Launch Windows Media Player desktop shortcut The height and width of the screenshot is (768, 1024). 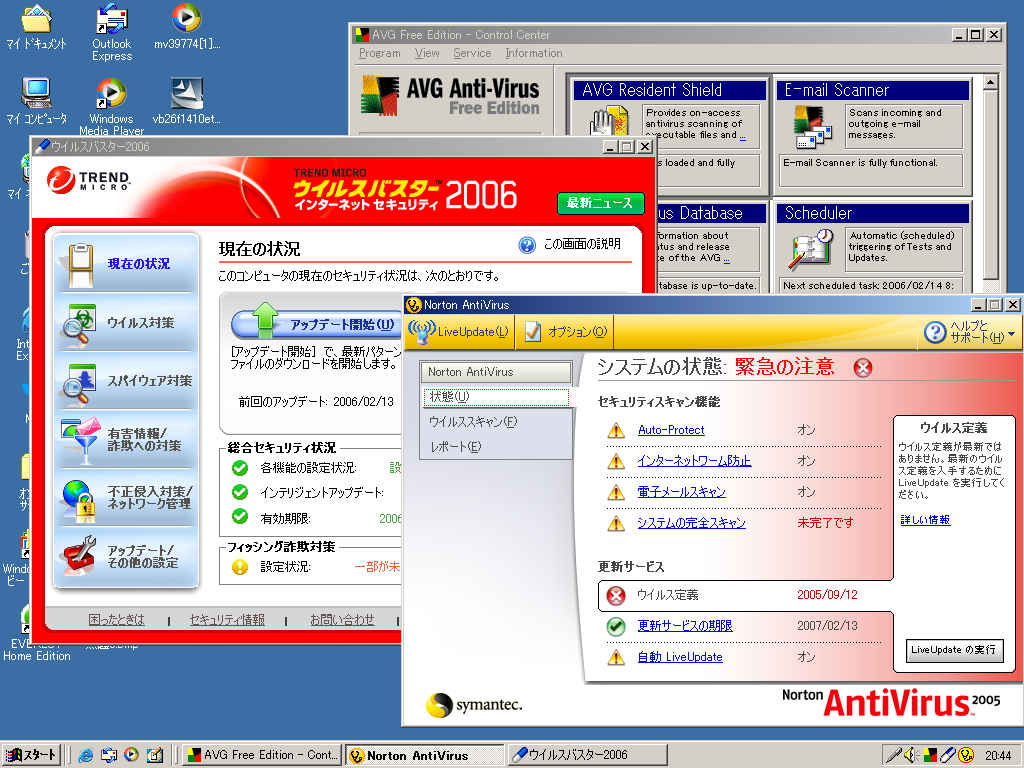point(111,104)
